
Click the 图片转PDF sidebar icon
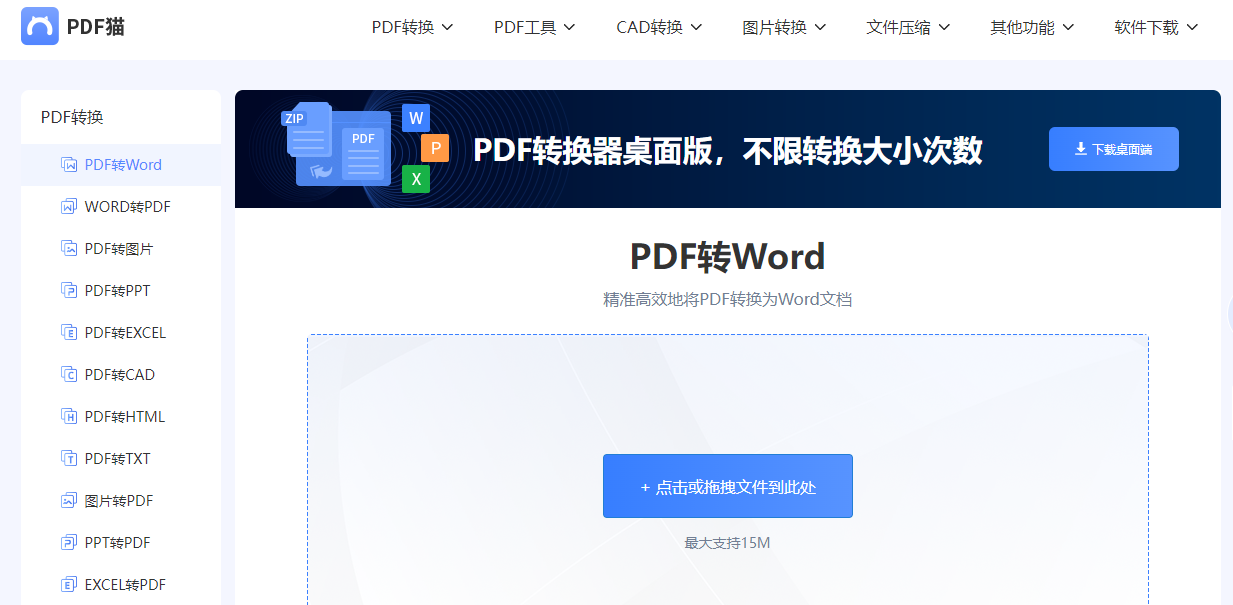pyautogui.click(x=69, y=501)
